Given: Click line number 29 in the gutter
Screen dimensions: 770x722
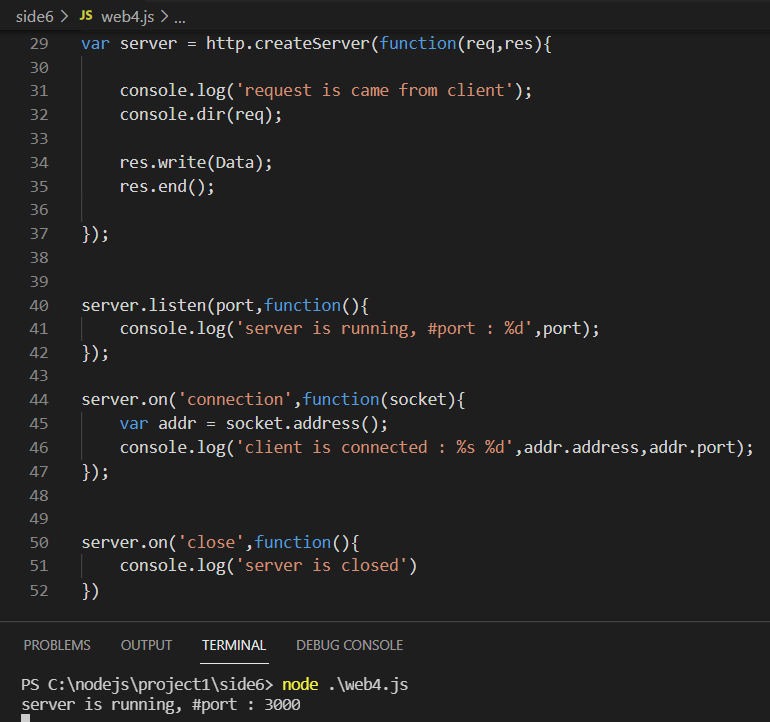Looking at the screenshot, I should click(39, 44).
